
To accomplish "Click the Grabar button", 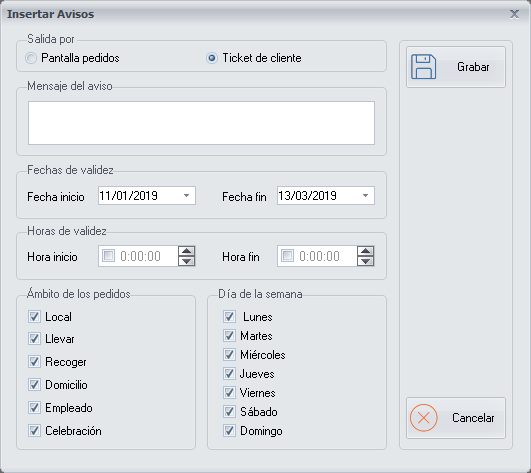I will (456, 67).
